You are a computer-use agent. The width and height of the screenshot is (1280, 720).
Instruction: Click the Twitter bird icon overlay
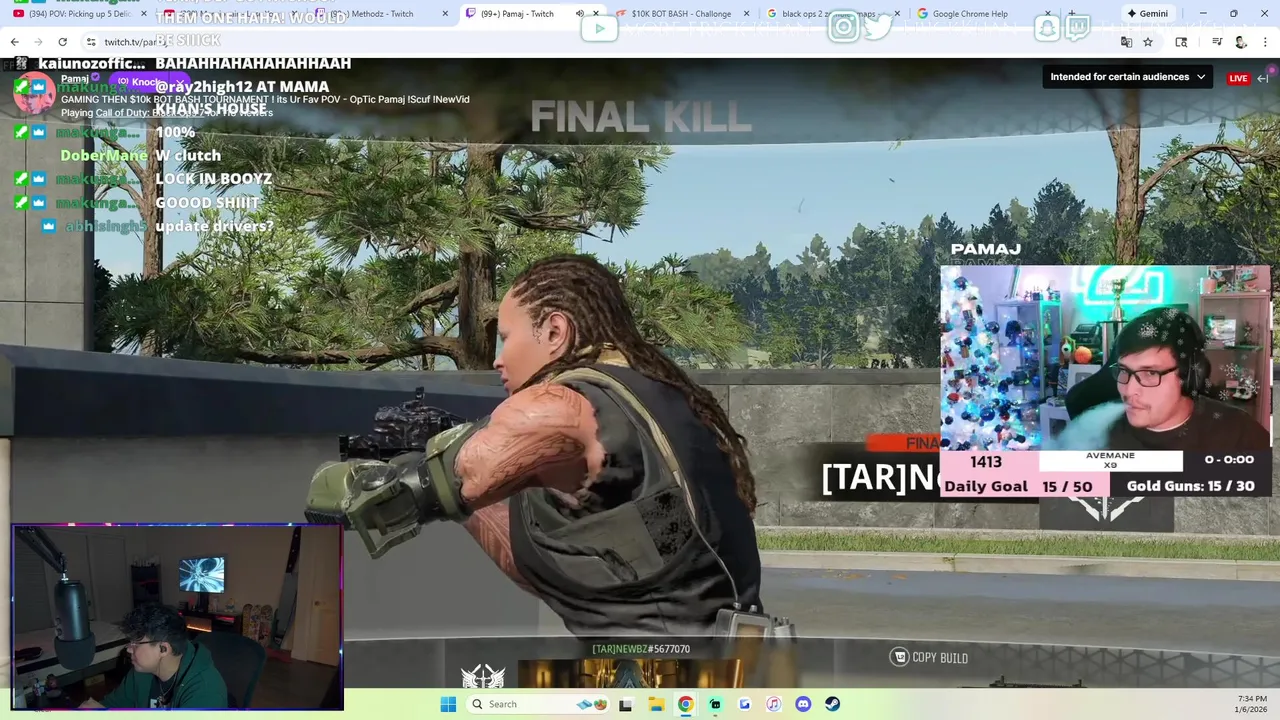(877, 27)
